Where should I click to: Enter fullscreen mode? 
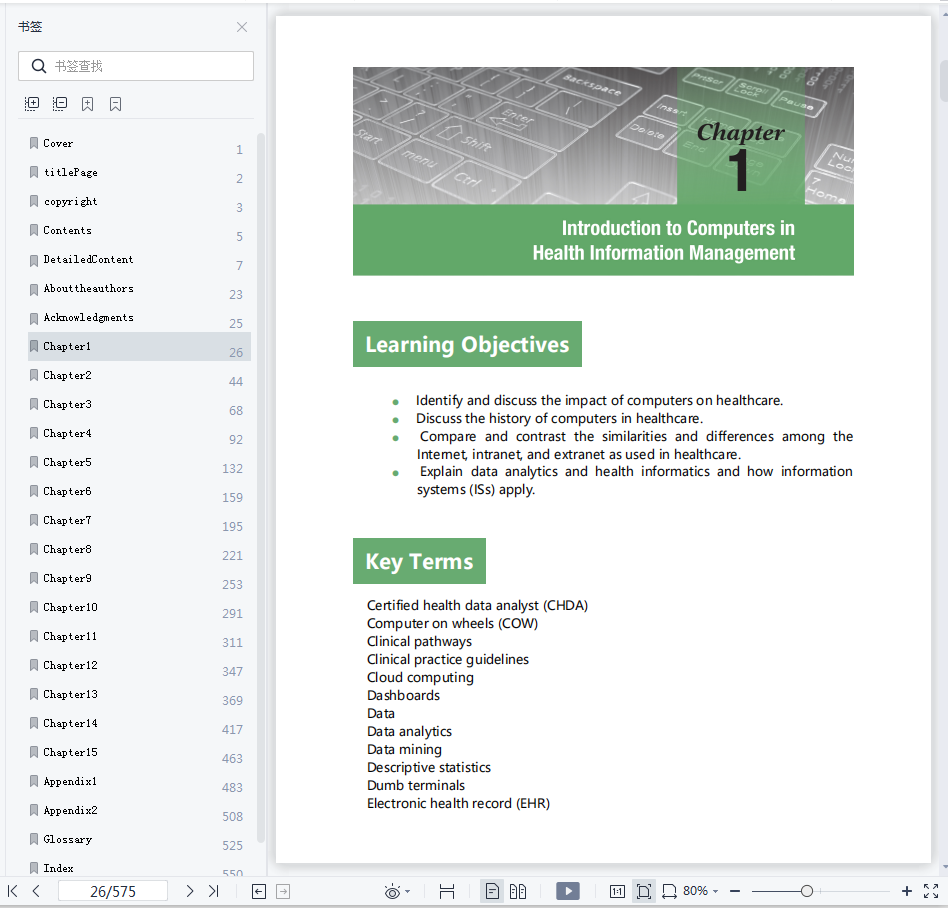coord(931,891)
